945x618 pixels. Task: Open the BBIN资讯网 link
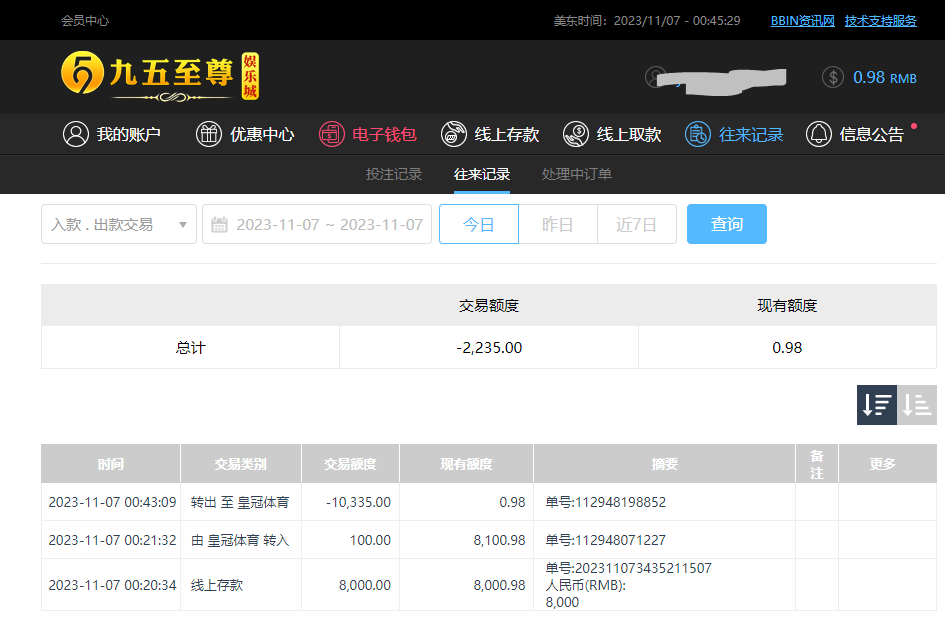pyautogui.click(x=802, y=20)
